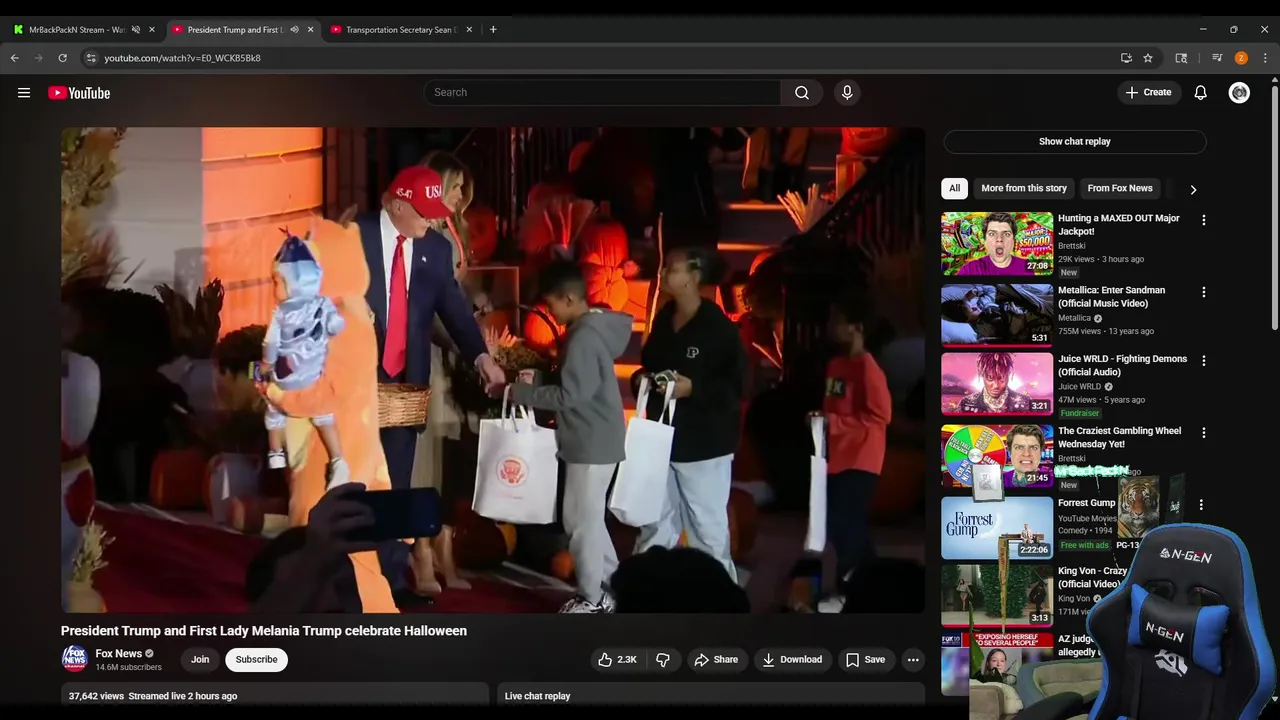The height and width of the screenshot is (720, 1280).
Task: Go forward in the browser
Action: [39, 58]
